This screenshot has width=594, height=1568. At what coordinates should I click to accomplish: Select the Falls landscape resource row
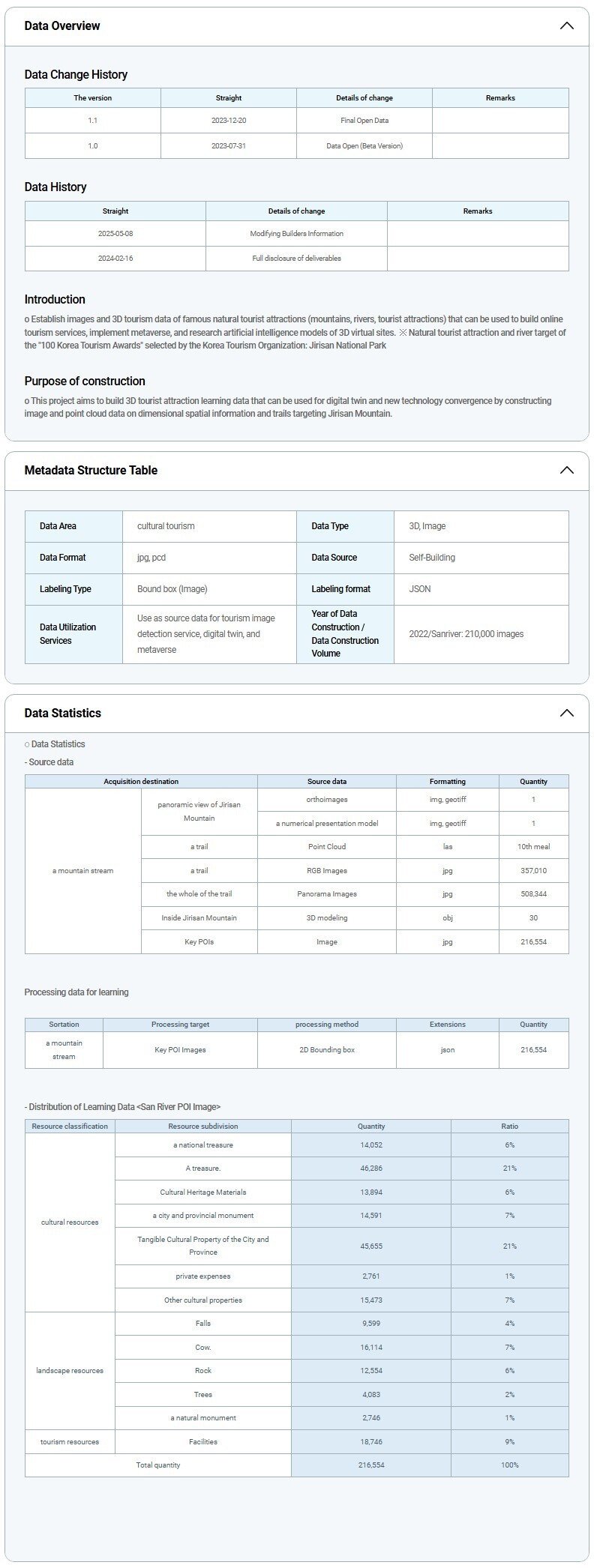point(202,1323)
